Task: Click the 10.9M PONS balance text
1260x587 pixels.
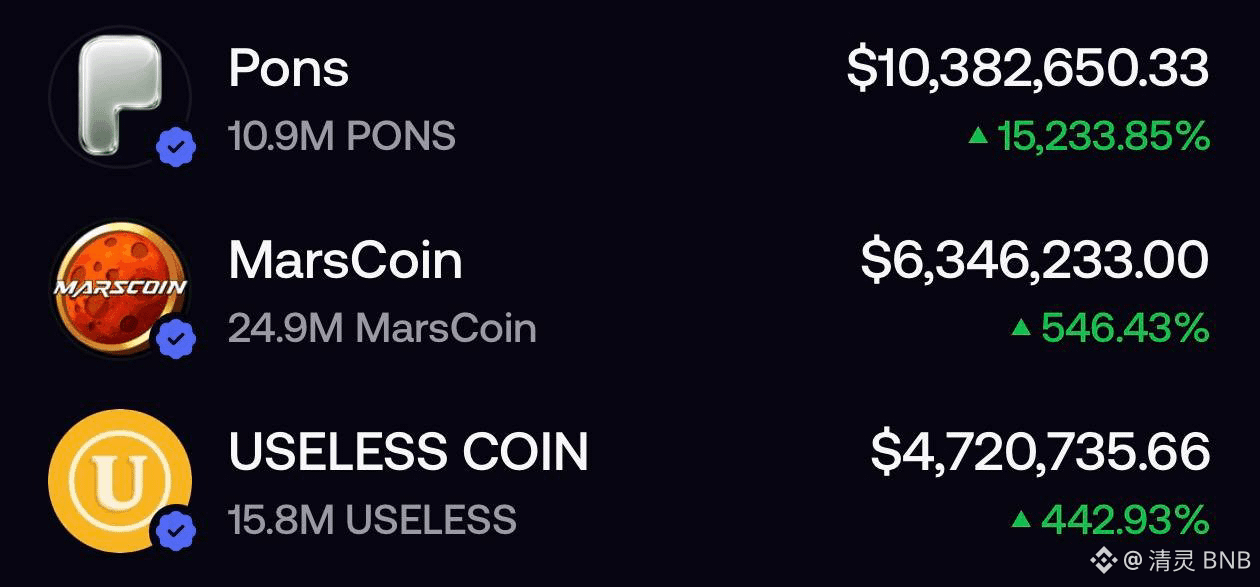Action: (x=342, y=136)
